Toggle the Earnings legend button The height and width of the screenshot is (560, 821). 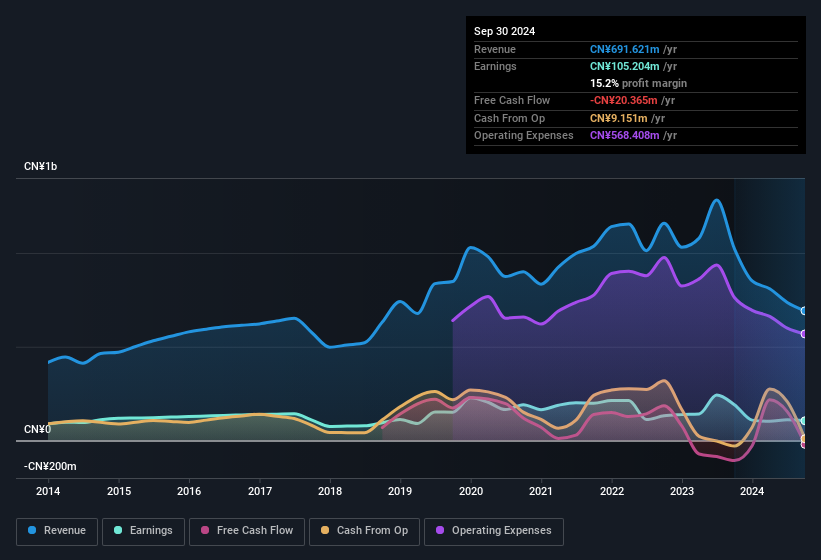[x=143, y=531]
